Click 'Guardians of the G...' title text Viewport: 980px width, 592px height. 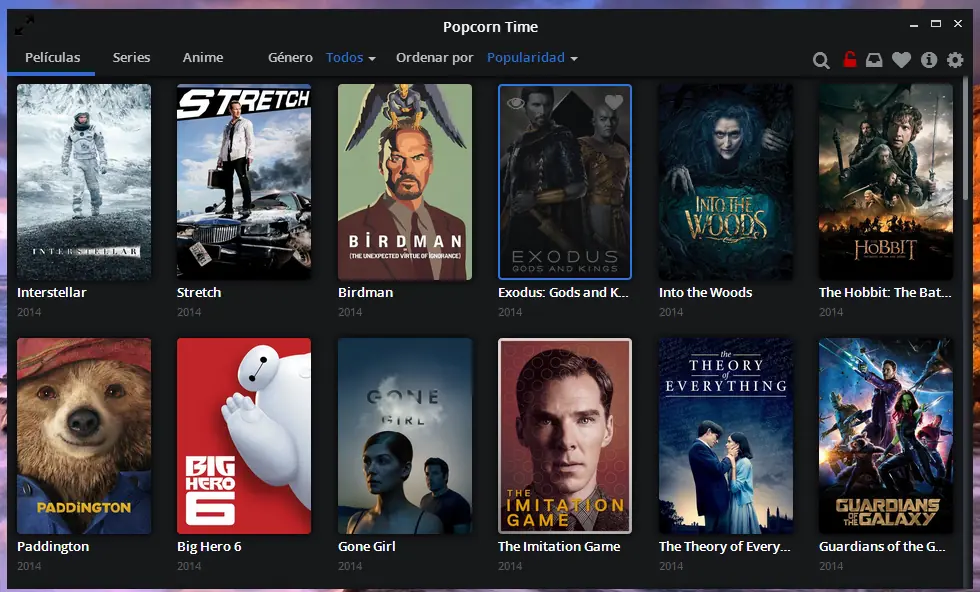coord(882,546)
